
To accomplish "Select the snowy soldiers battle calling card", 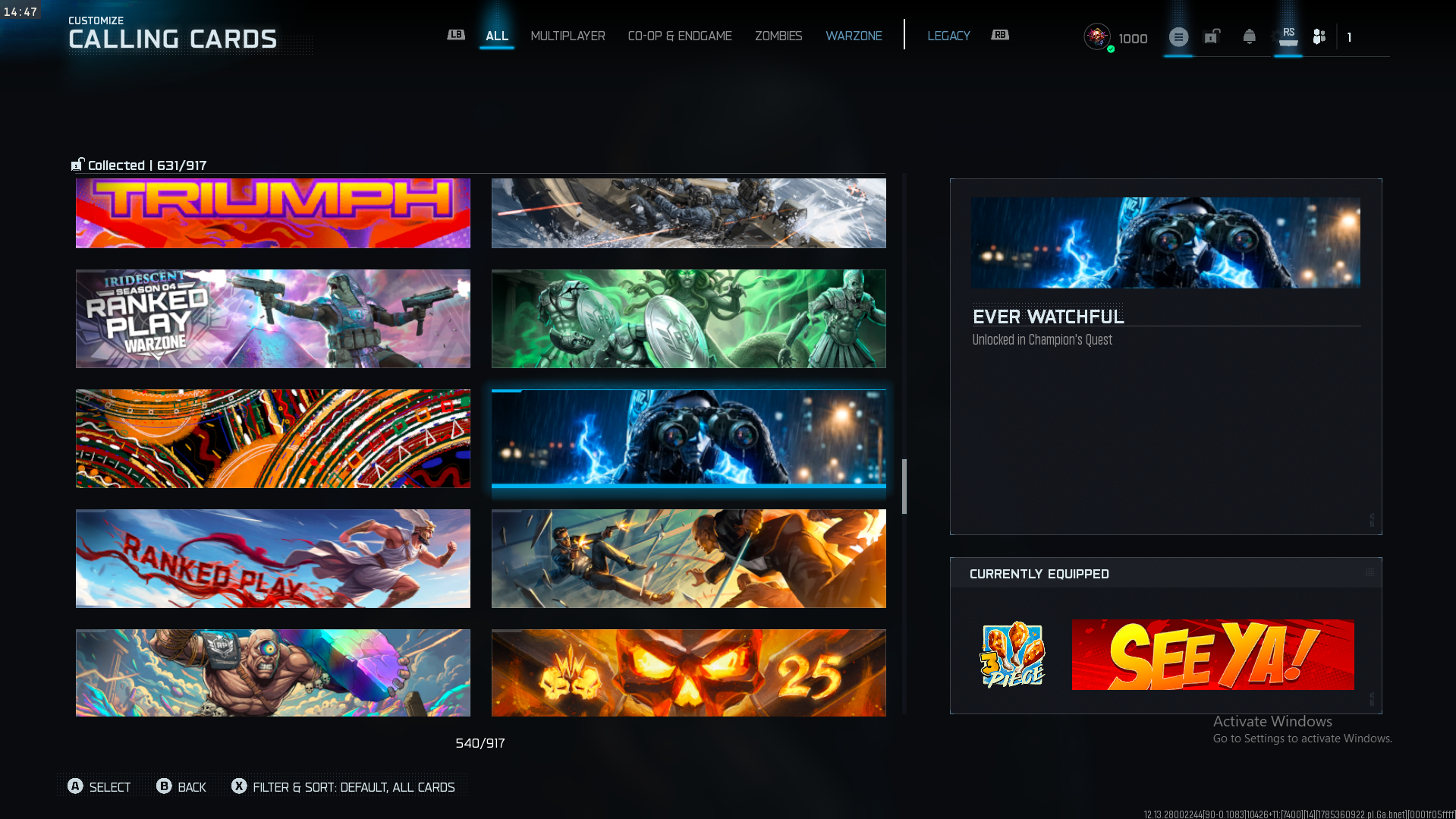I will (689, 213).
